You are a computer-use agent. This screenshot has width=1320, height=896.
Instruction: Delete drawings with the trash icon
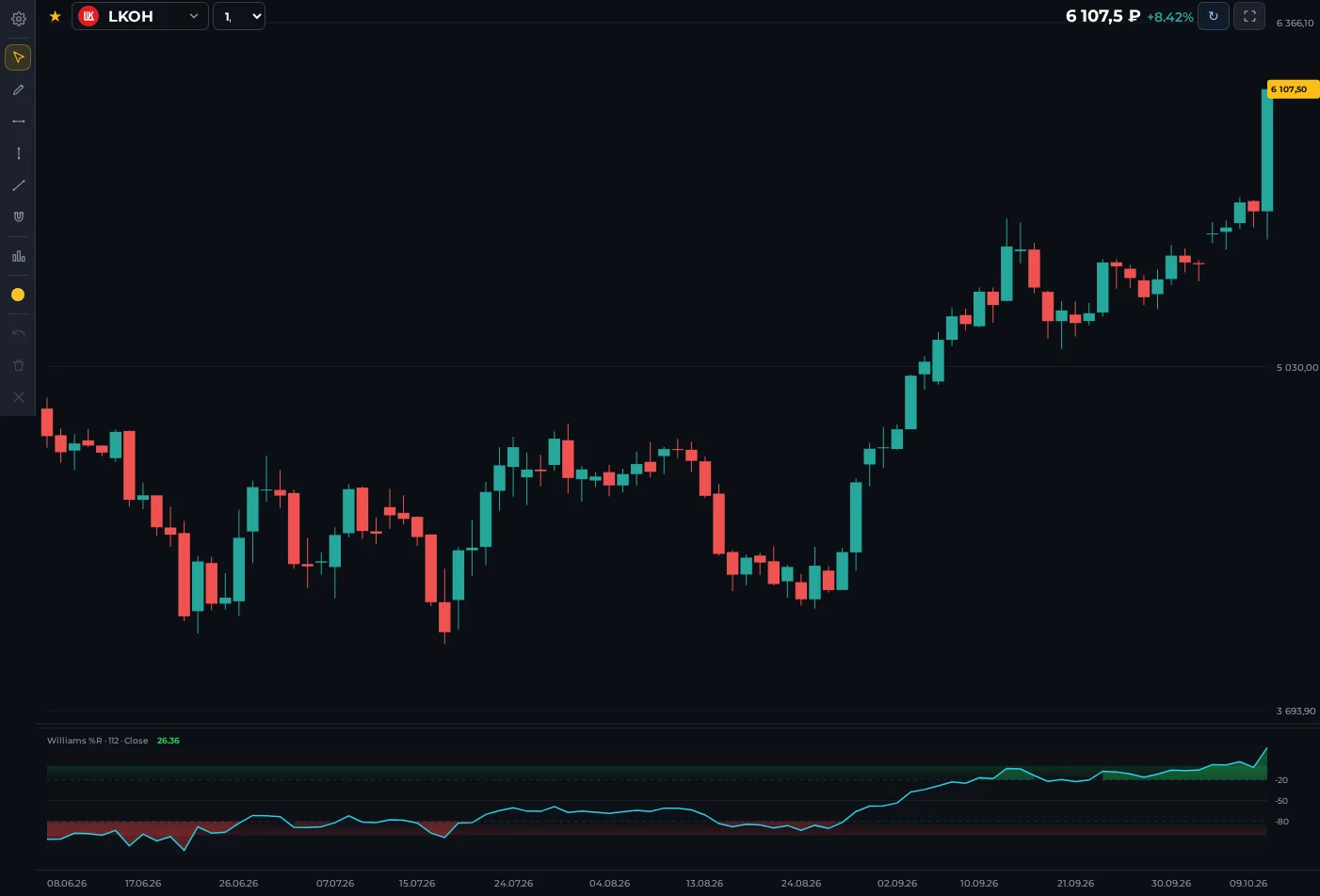click(18, 365)
